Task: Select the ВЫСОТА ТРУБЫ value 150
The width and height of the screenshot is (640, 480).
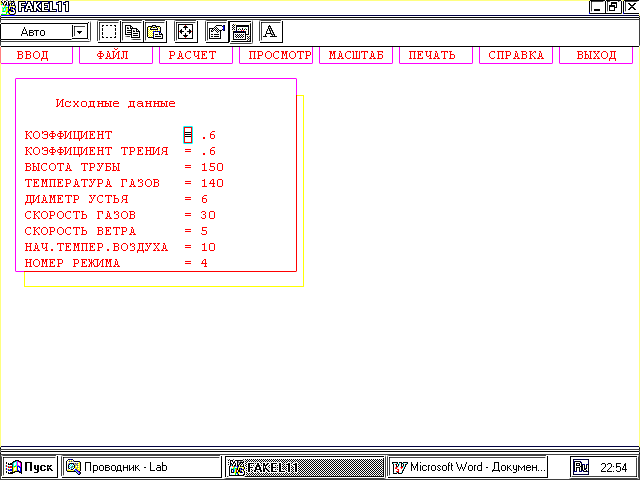Action: 212,167
